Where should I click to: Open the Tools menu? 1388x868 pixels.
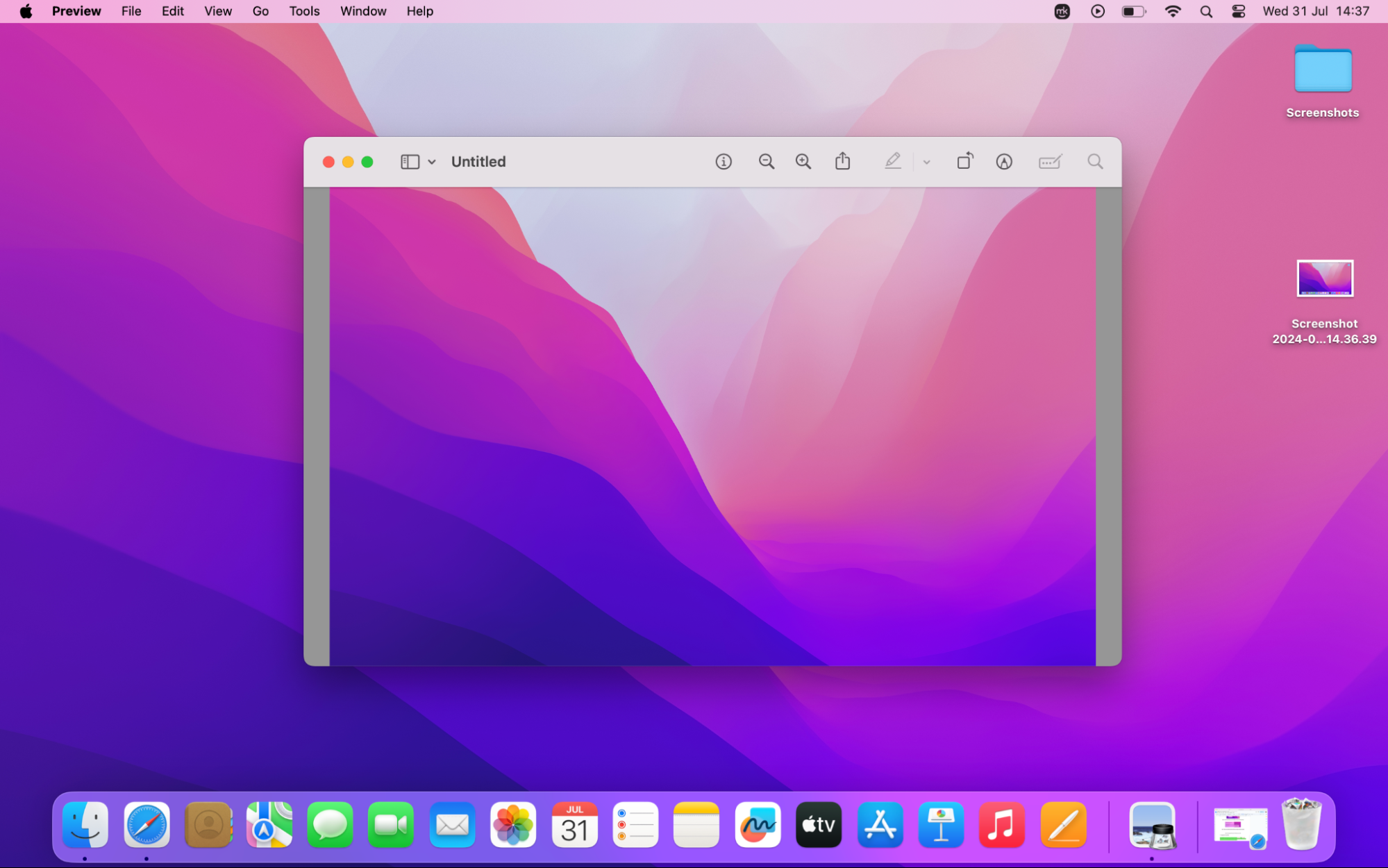point(304,11)
